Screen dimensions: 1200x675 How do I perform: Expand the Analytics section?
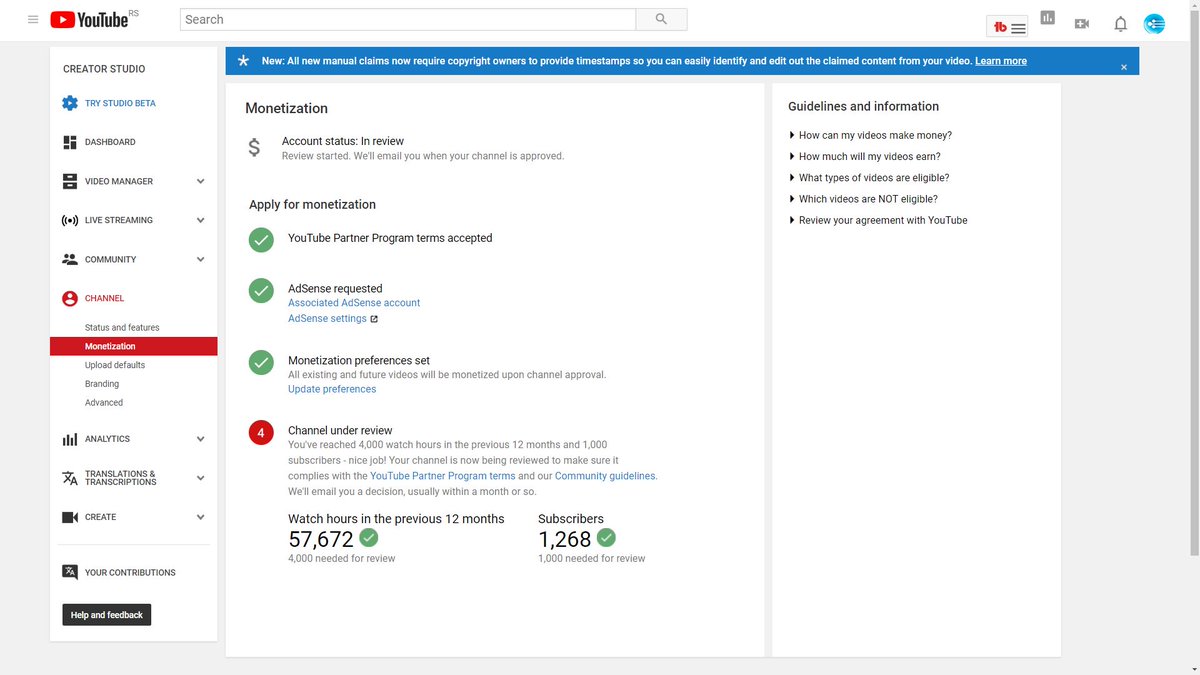pyautogui.click(x=200, y=439)
